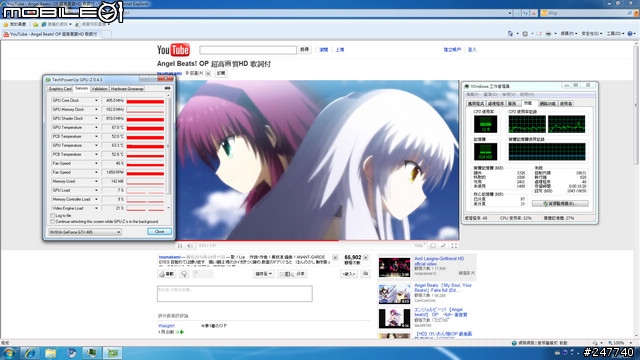Open the Video Engine Load sensor dropdown
Viewport: 640px width, 360px height.
(x=96, y=208)
